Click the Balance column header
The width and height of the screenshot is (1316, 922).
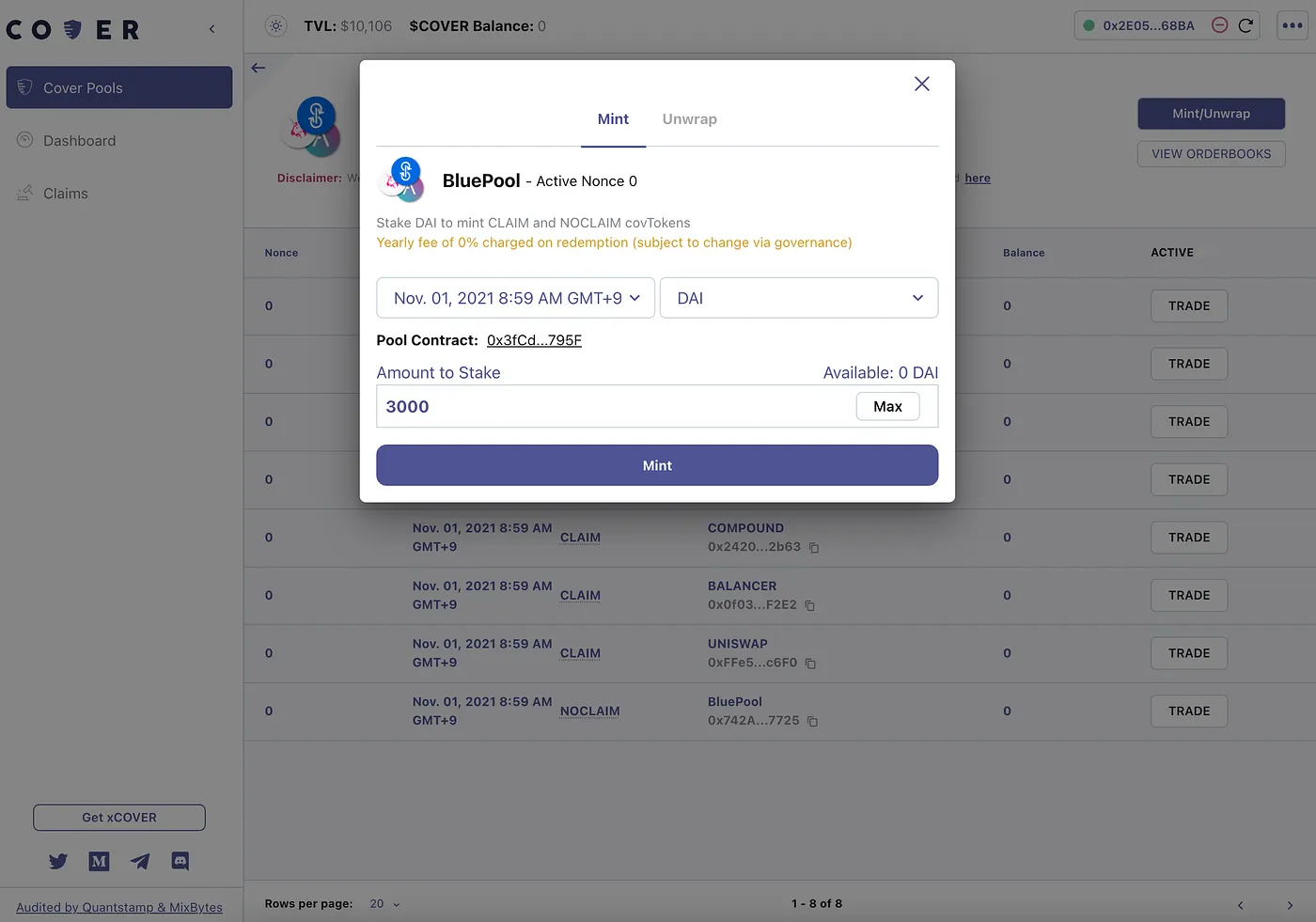point(1024,253)
